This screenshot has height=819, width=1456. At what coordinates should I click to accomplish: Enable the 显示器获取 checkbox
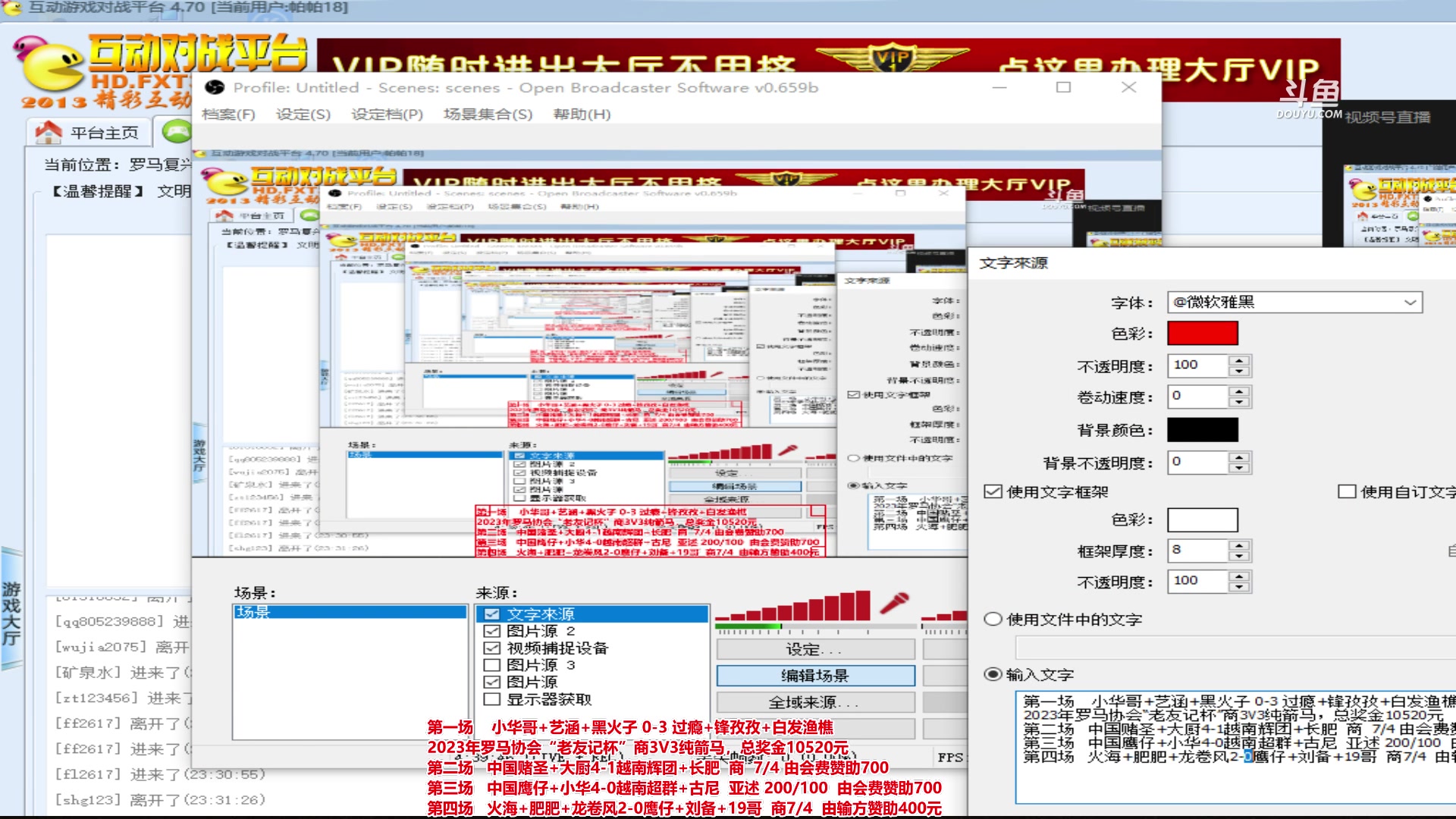point(492,699)
